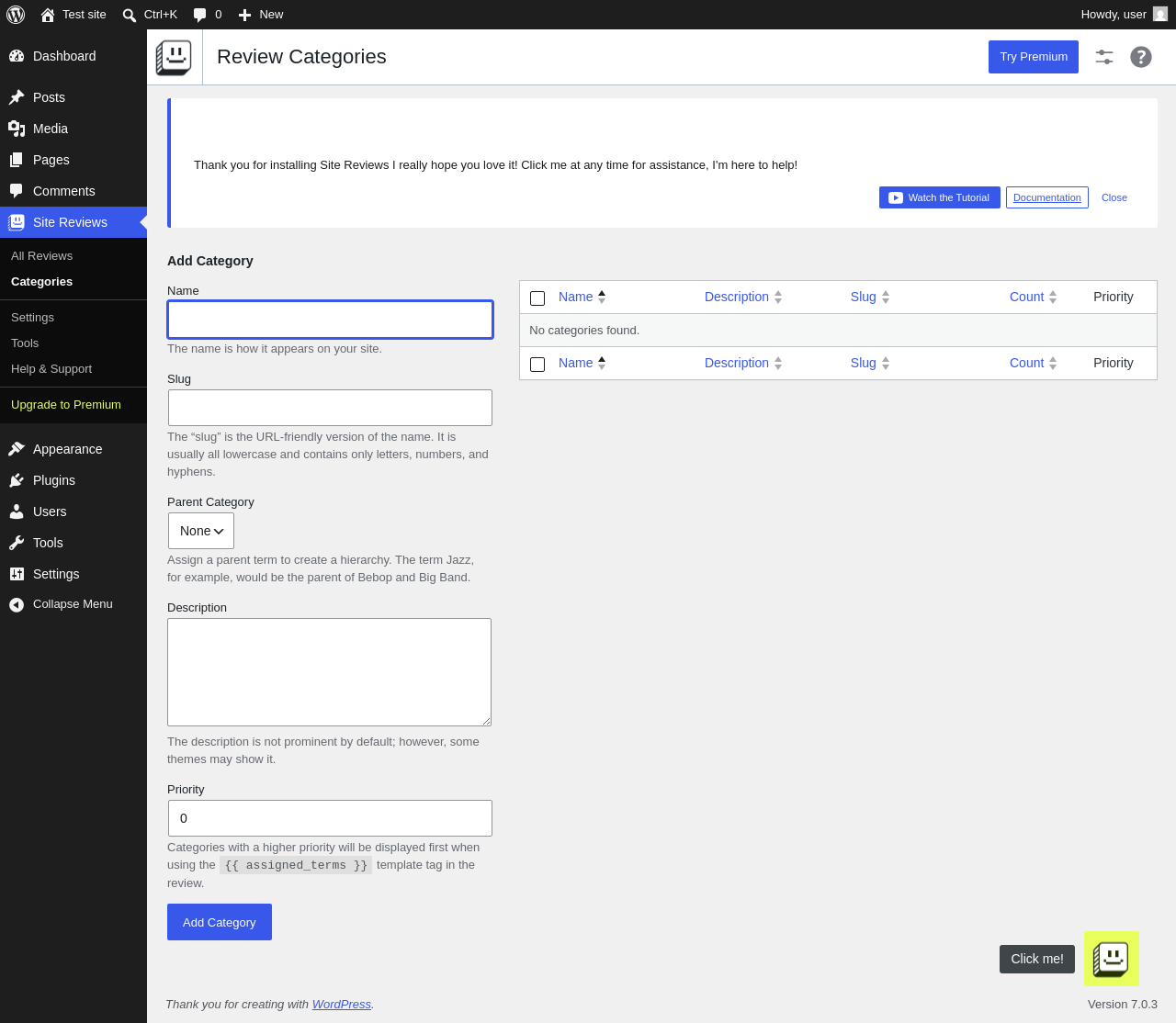Sort by Description in table header
1176x1023 pixels.
point(743,297)
